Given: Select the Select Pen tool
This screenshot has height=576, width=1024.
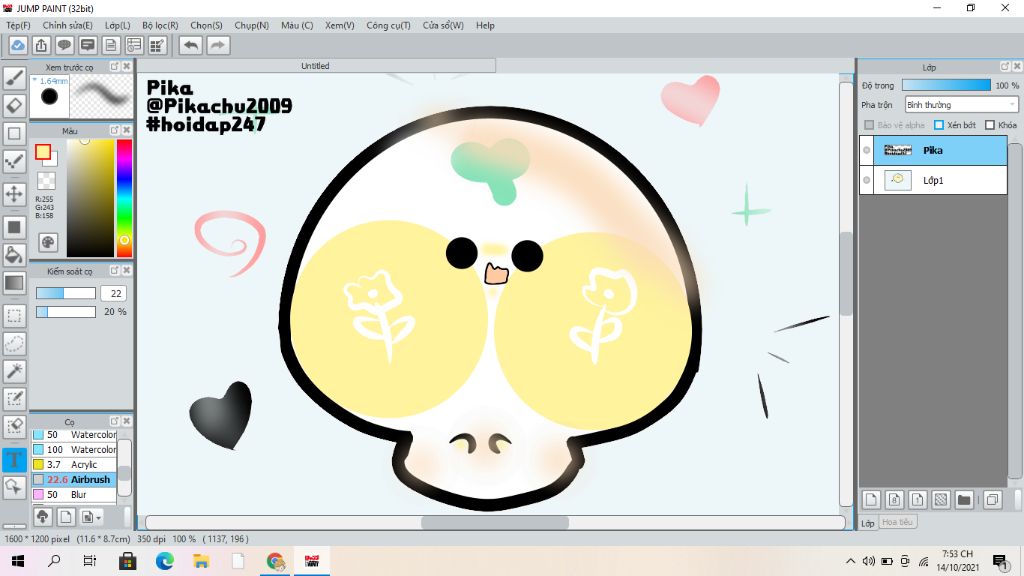Looking at the screenshot, I should point(14,398).
